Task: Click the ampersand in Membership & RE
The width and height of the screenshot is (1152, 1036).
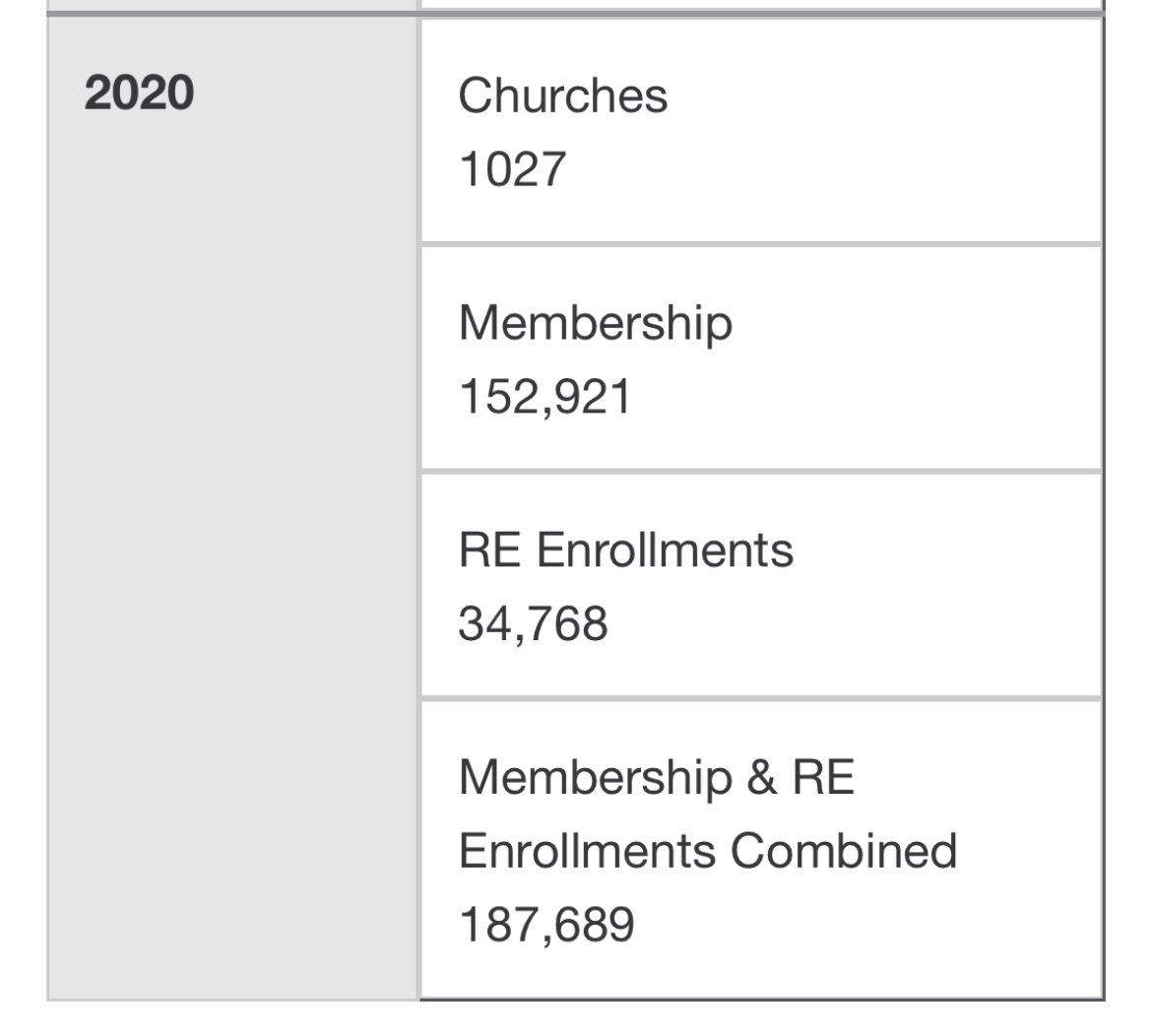Action: (762, 777)
